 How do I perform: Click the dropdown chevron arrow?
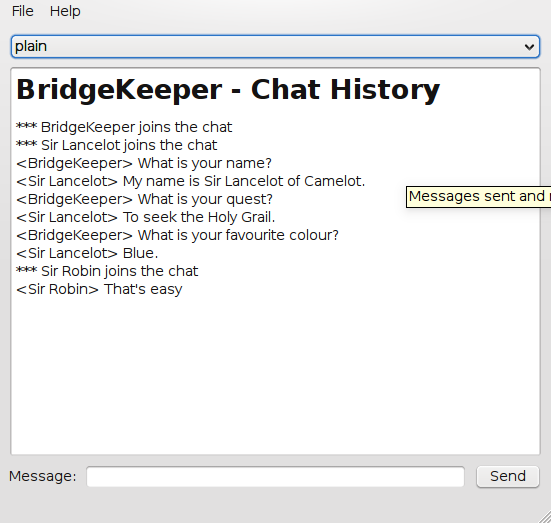point(529,47)
